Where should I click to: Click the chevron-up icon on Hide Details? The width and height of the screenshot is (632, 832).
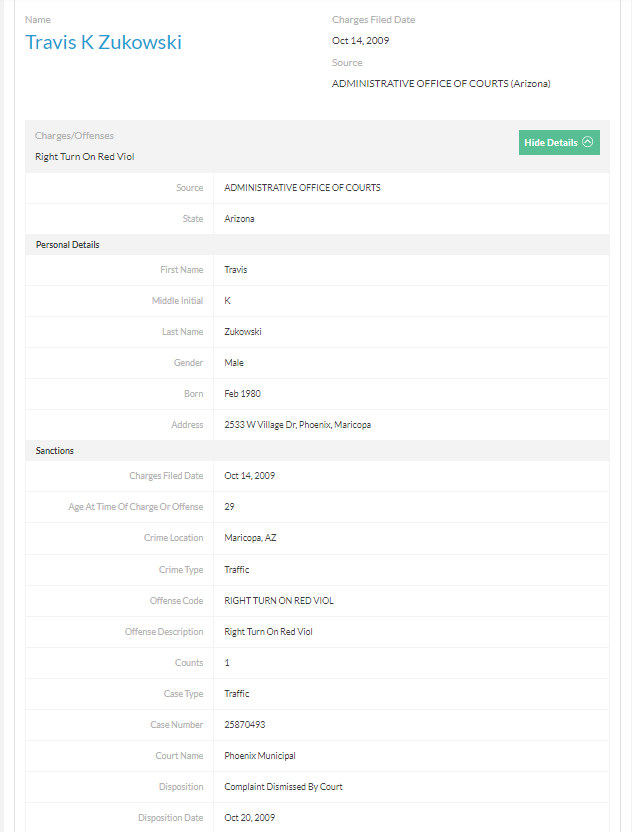coord(588,142)
